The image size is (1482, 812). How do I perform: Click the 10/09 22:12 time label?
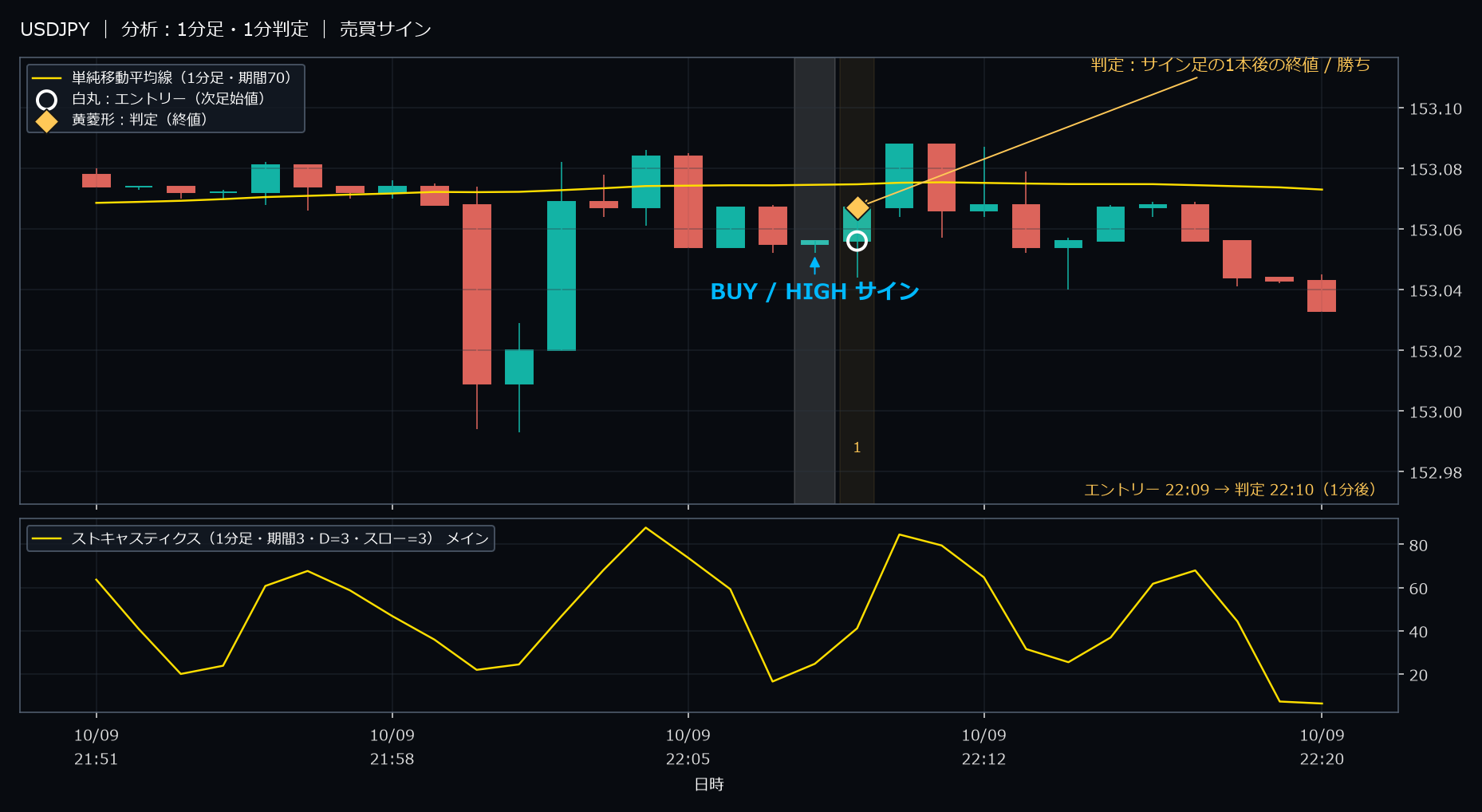(x=983, y=747)
